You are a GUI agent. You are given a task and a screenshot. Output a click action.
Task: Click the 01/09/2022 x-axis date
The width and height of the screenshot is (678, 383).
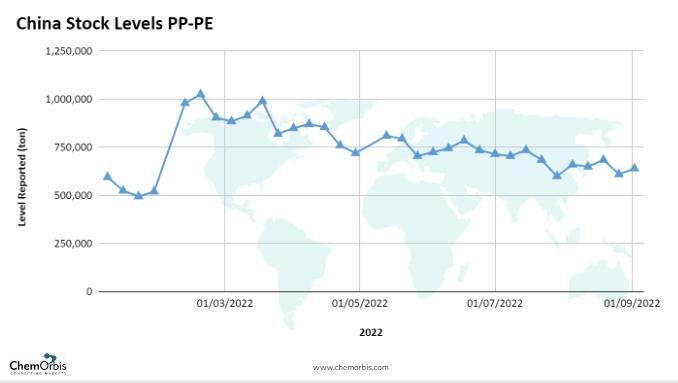[x=632, y=303]
